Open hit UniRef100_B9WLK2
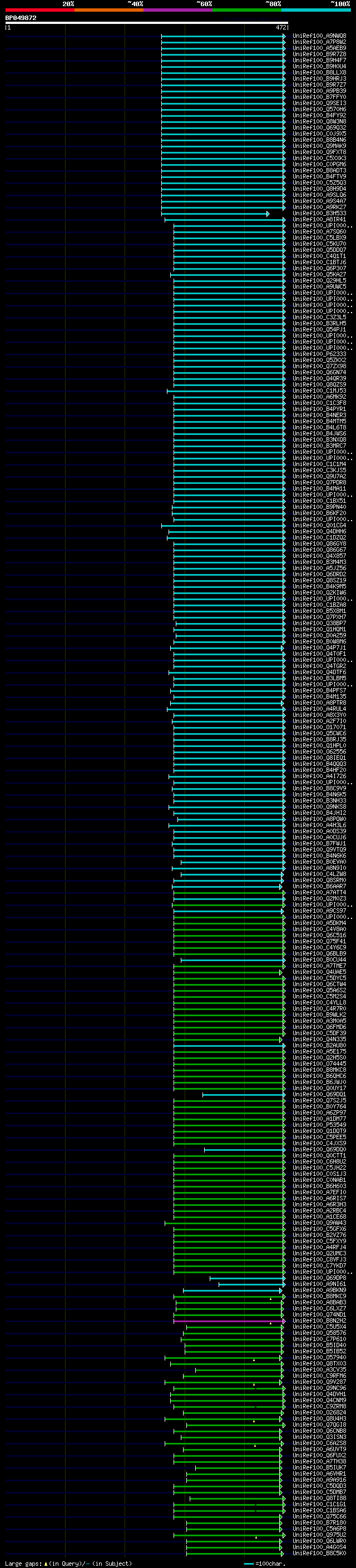 coord(319,1015)
